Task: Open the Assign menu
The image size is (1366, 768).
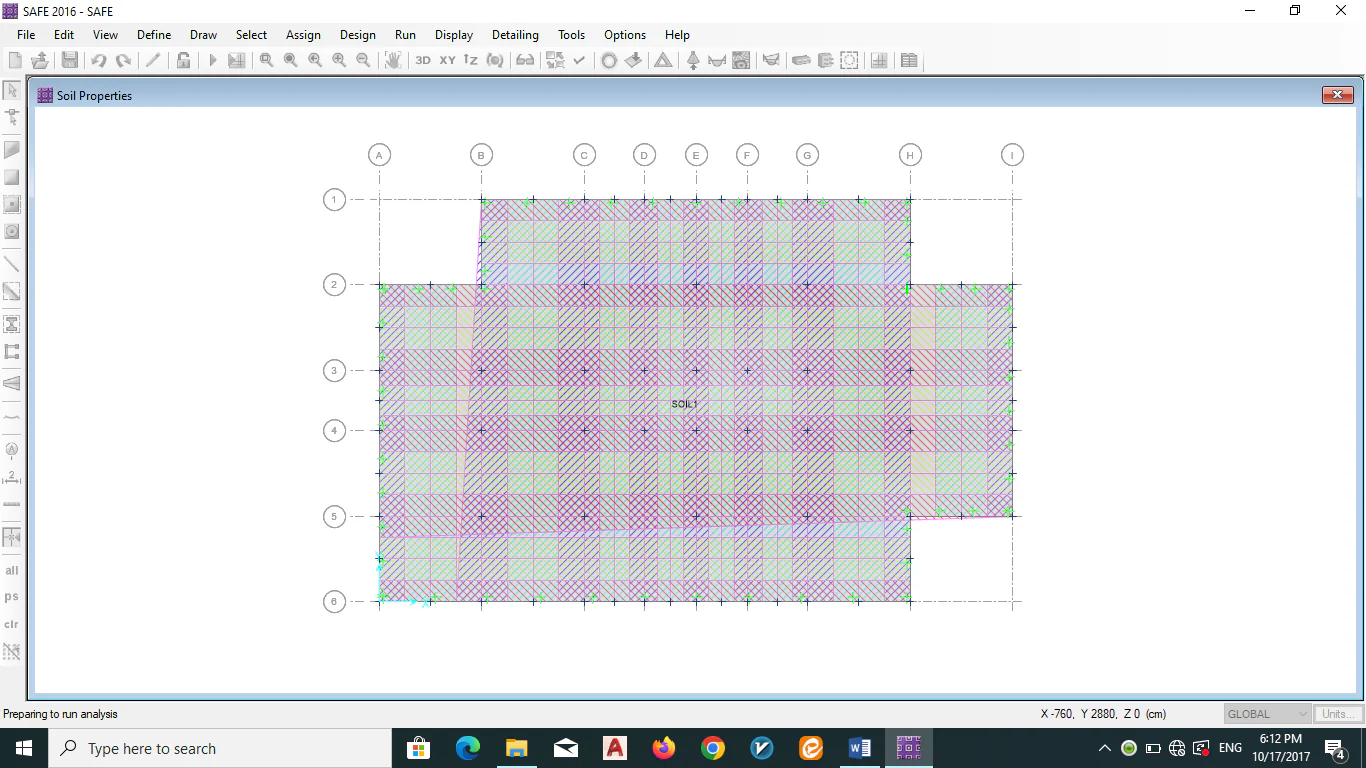Action: (303, 35)
